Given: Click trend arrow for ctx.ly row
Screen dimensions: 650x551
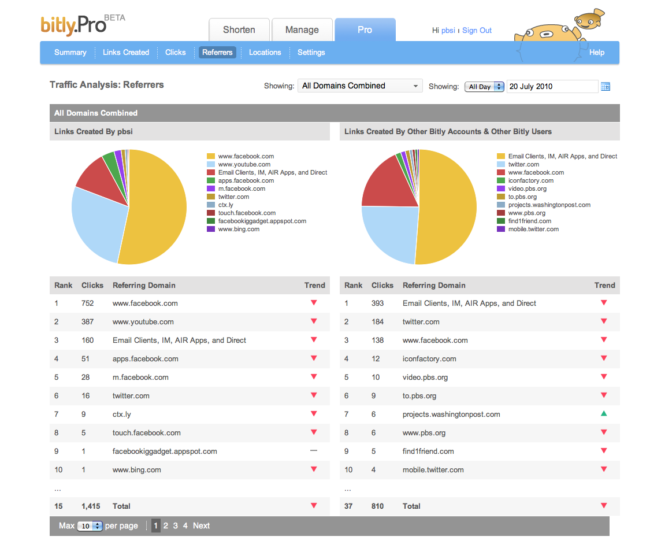Looking at the screenshot, I should pyautogui.click(x=314, y=414).
